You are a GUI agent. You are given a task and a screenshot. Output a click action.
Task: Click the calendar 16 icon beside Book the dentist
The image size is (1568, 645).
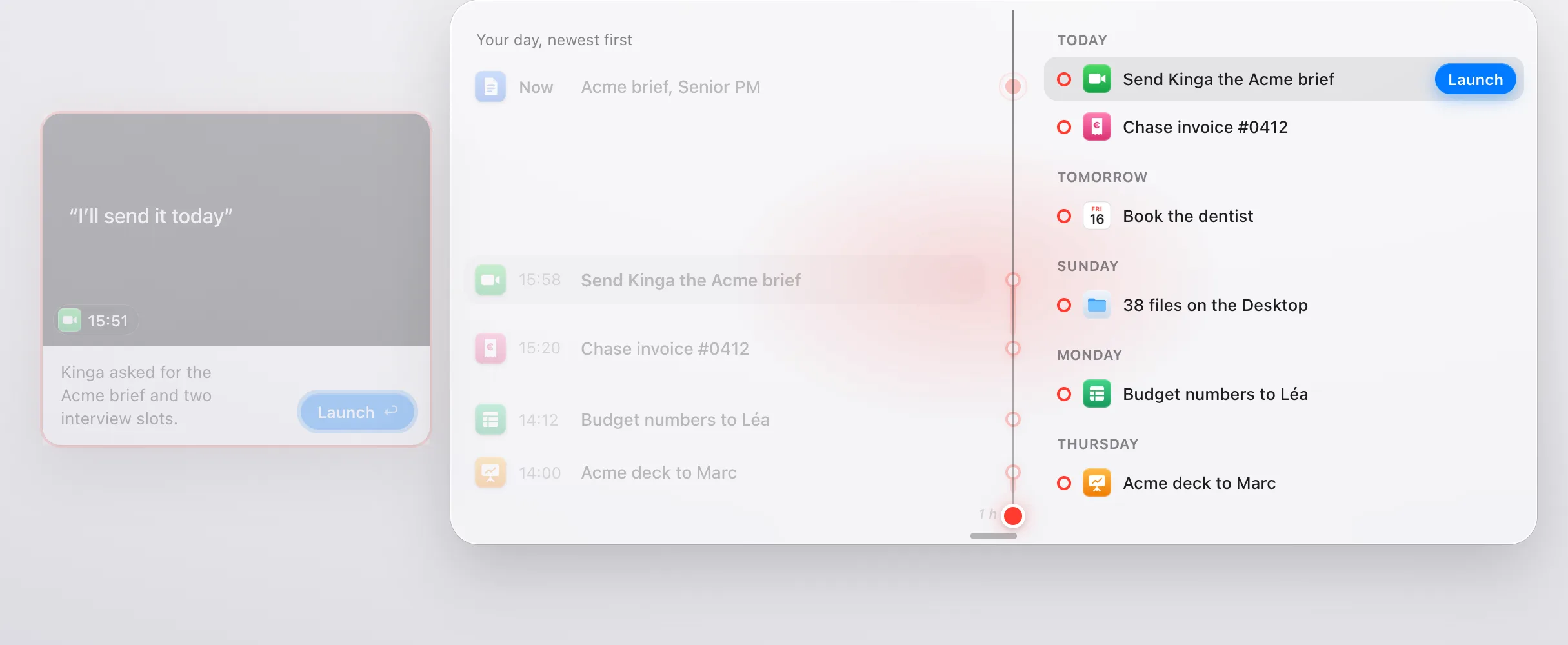pyautogui.click(x=1096, y=216)
